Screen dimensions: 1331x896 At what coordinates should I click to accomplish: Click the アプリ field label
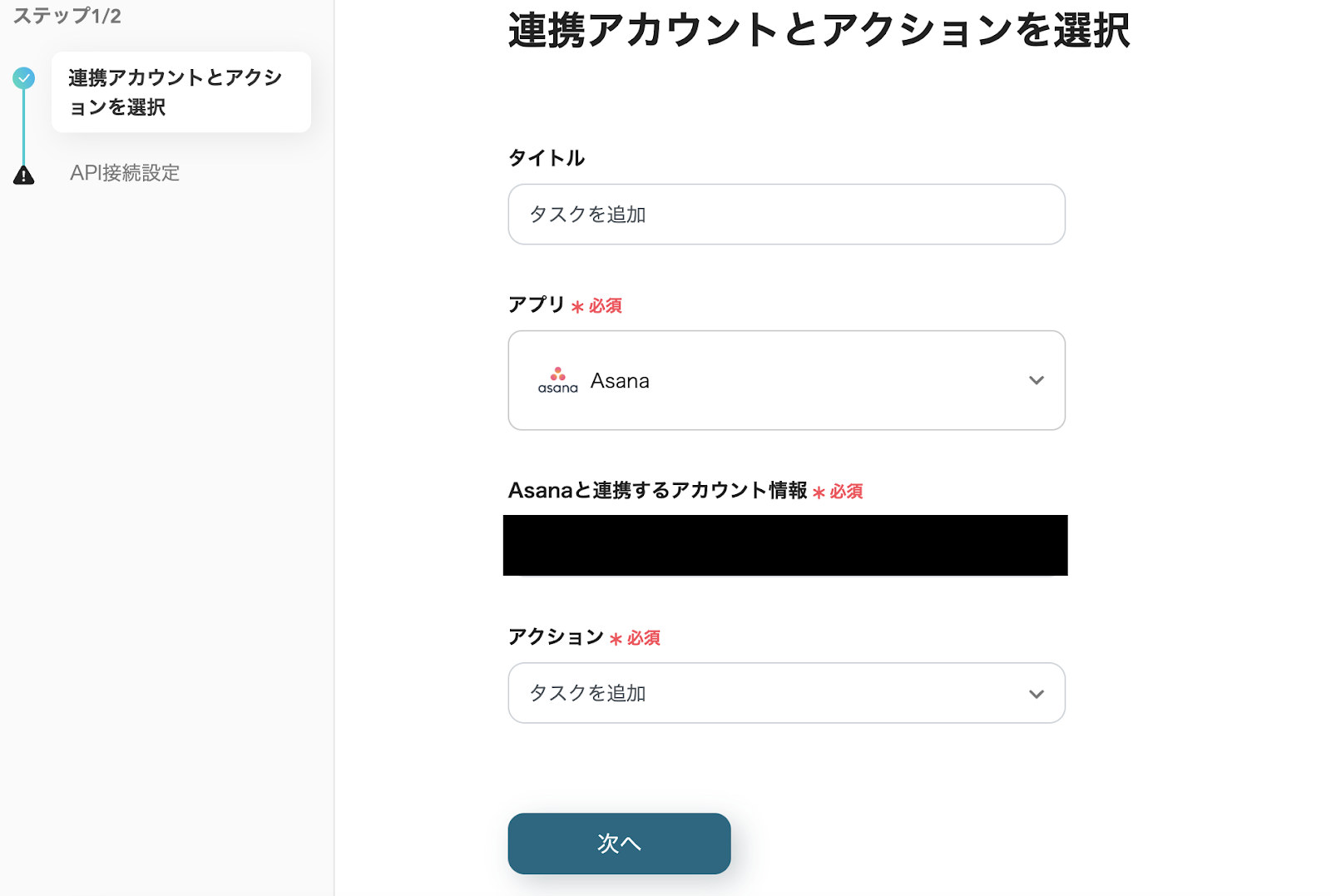click(537, 304)
